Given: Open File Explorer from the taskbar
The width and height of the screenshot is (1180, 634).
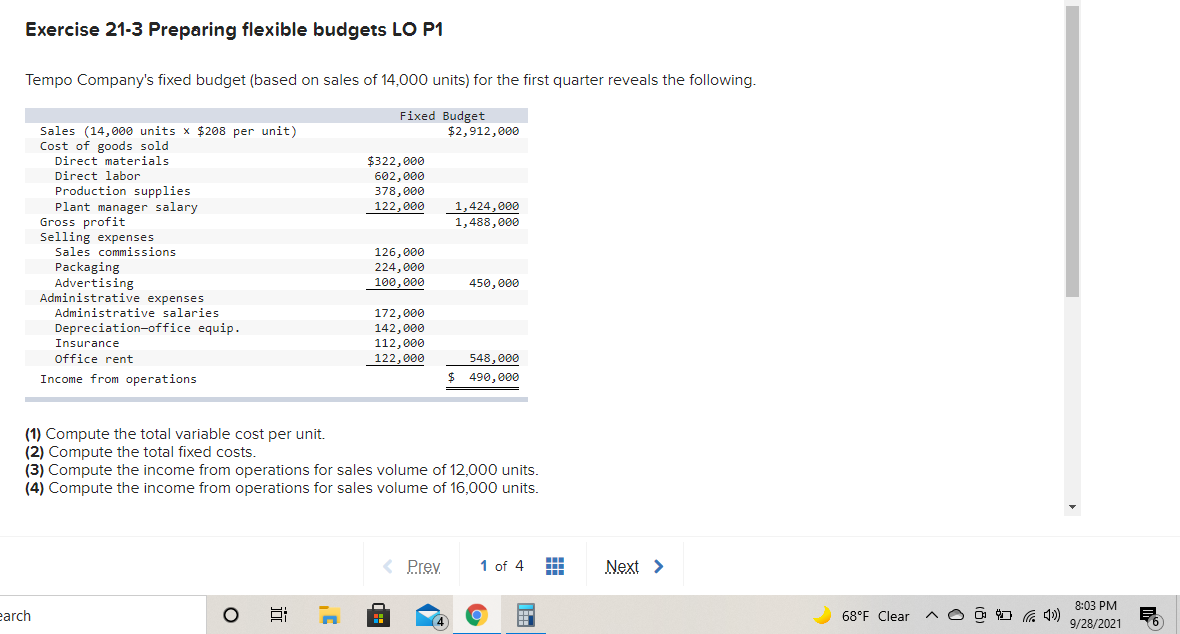Looking at the screenshot, I should pos(329,615).
